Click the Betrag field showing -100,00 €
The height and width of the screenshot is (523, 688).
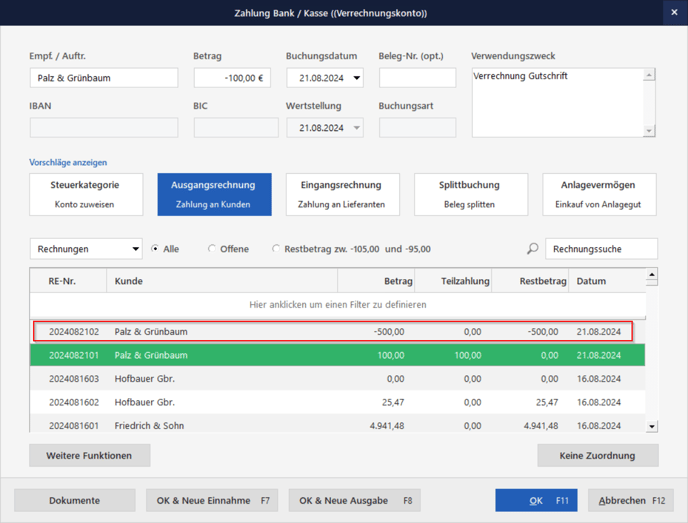tap(232, 78)
